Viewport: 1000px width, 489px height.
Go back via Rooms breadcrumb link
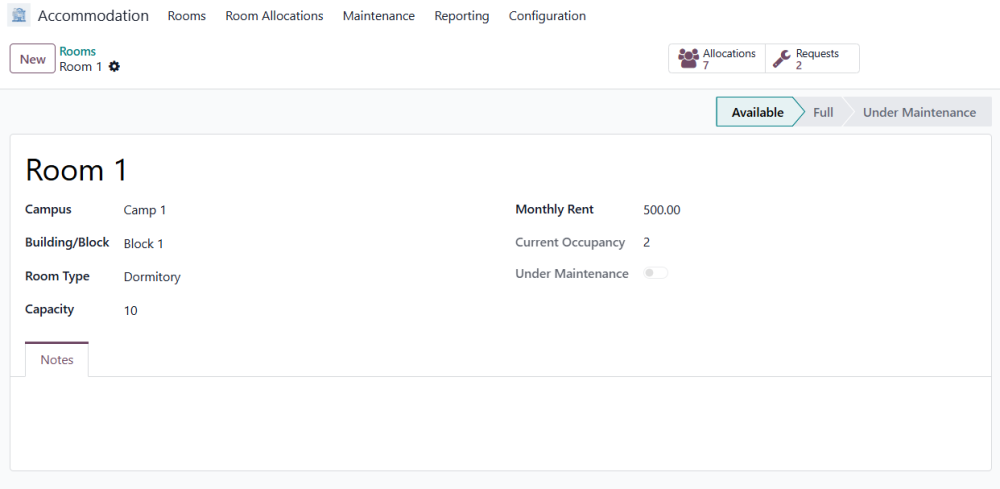78,52
